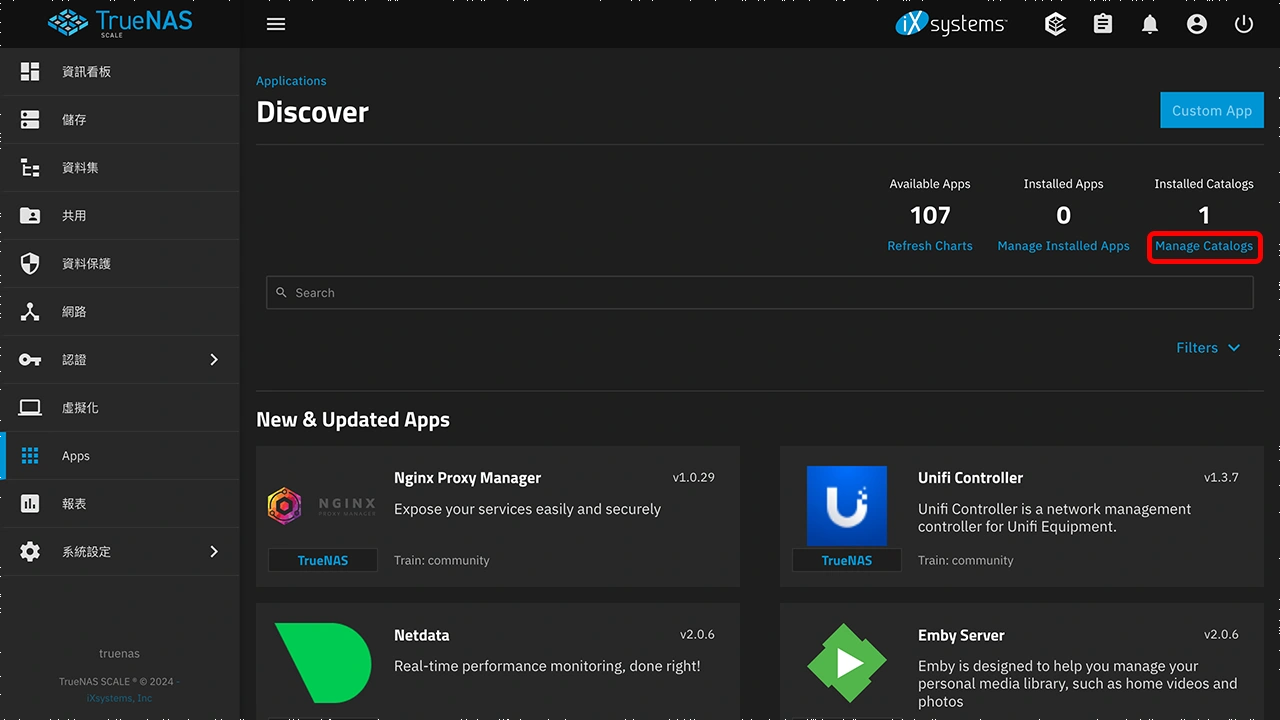Click the Custom App button
Image resolution: width=1280 pixels, height=720 pixels.
click(1211, 111)
